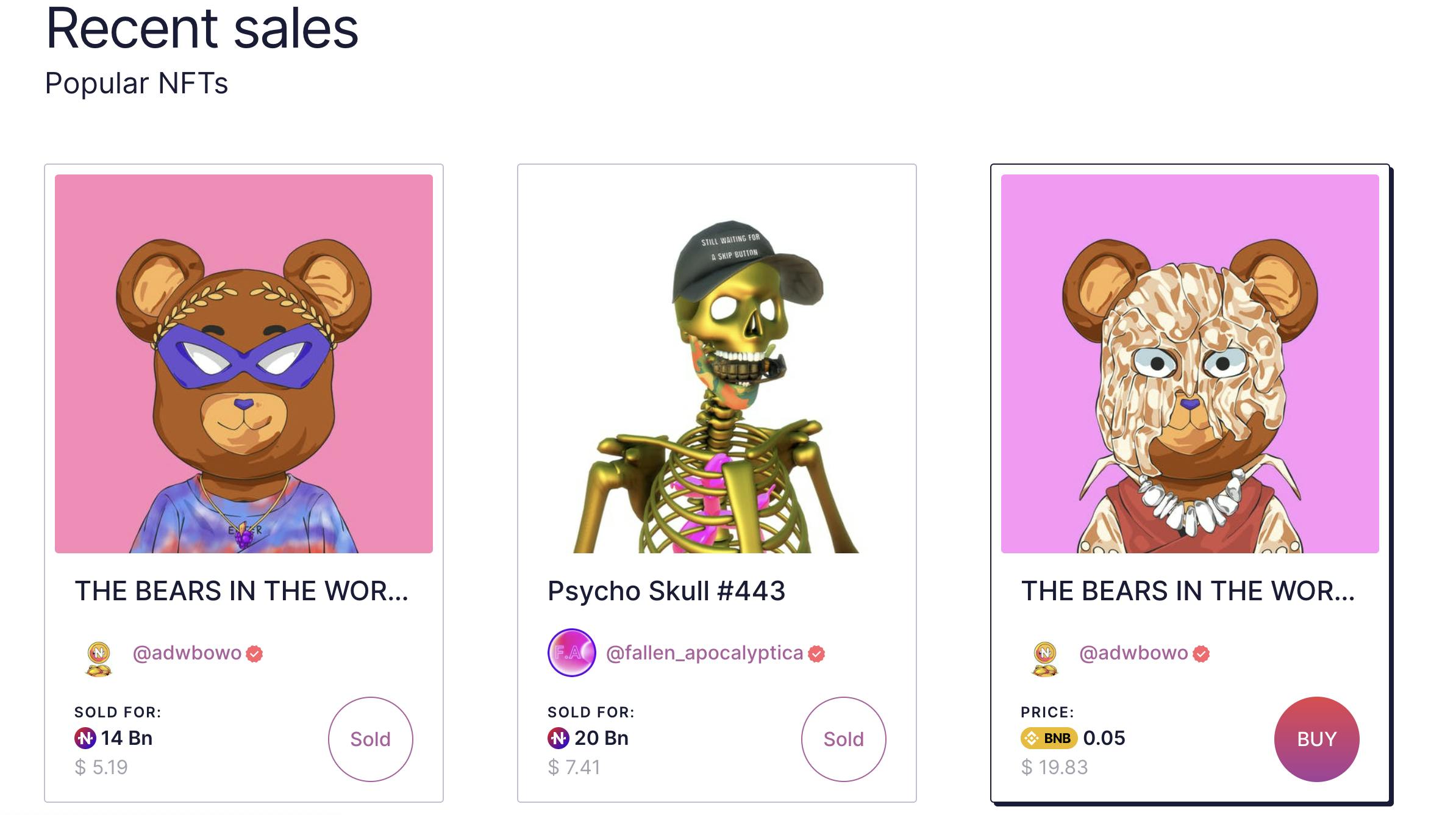Click verified badge on the BNB-priced card
This screenshot has width=1456, height=815.
coord(1201,654)
